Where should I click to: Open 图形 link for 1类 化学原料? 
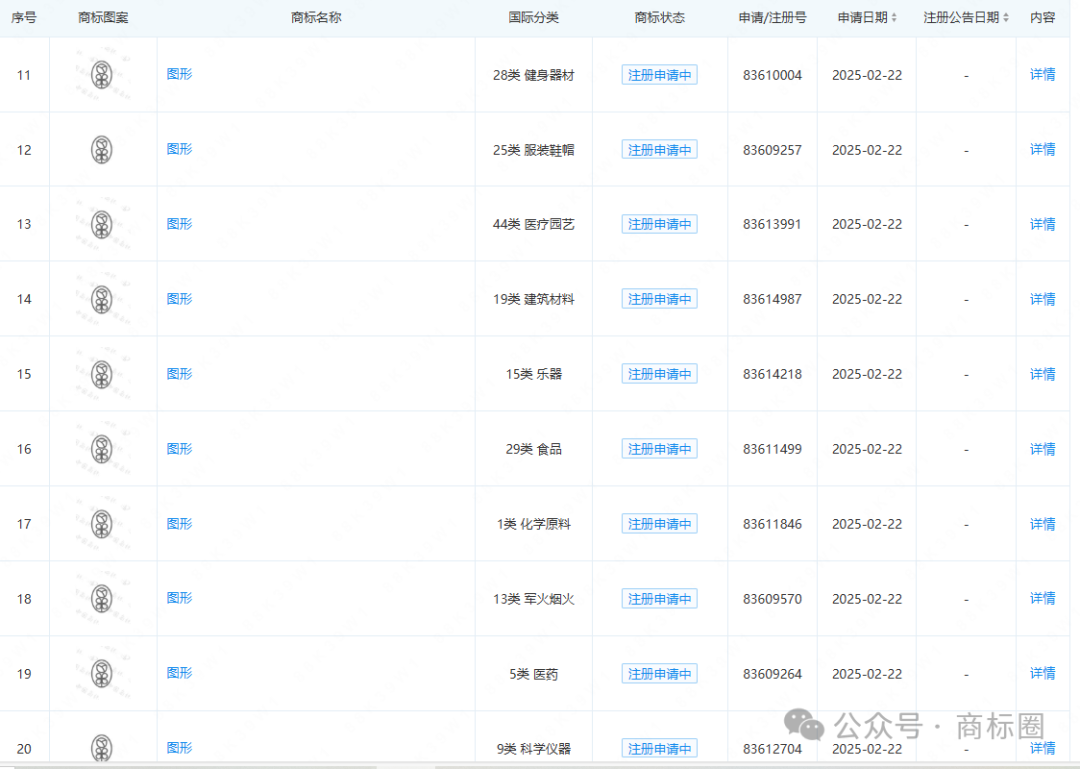[x=179, y=524]
